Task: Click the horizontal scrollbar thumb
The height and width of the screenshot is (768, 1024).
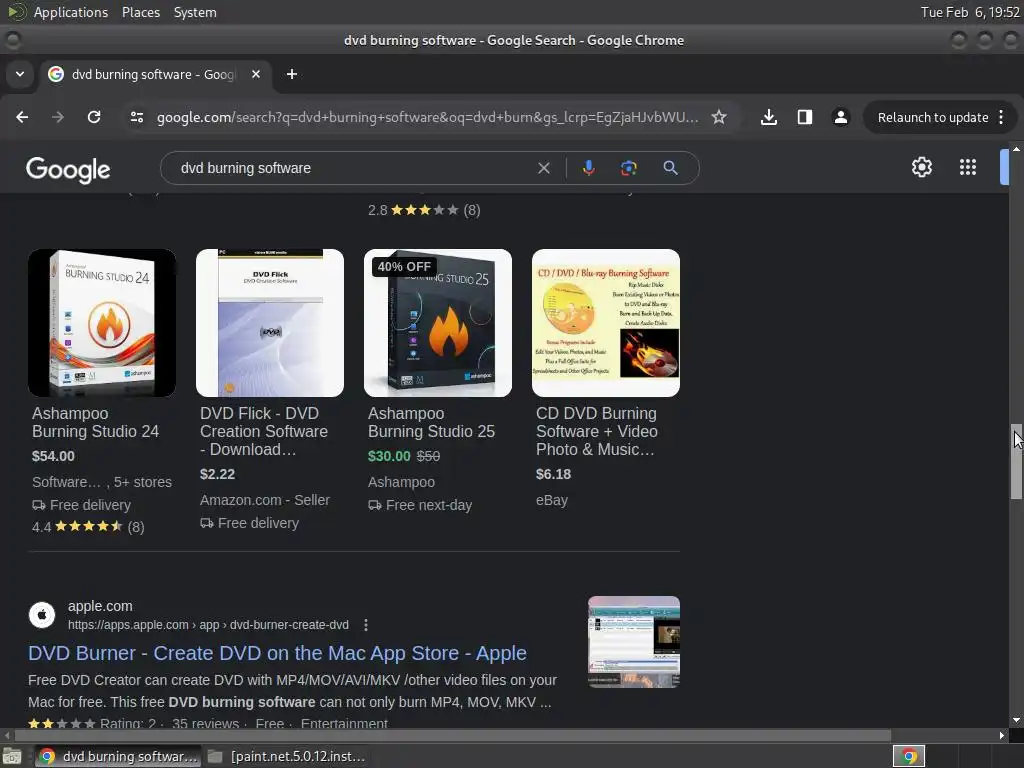Action: click(x=453, y=735)
